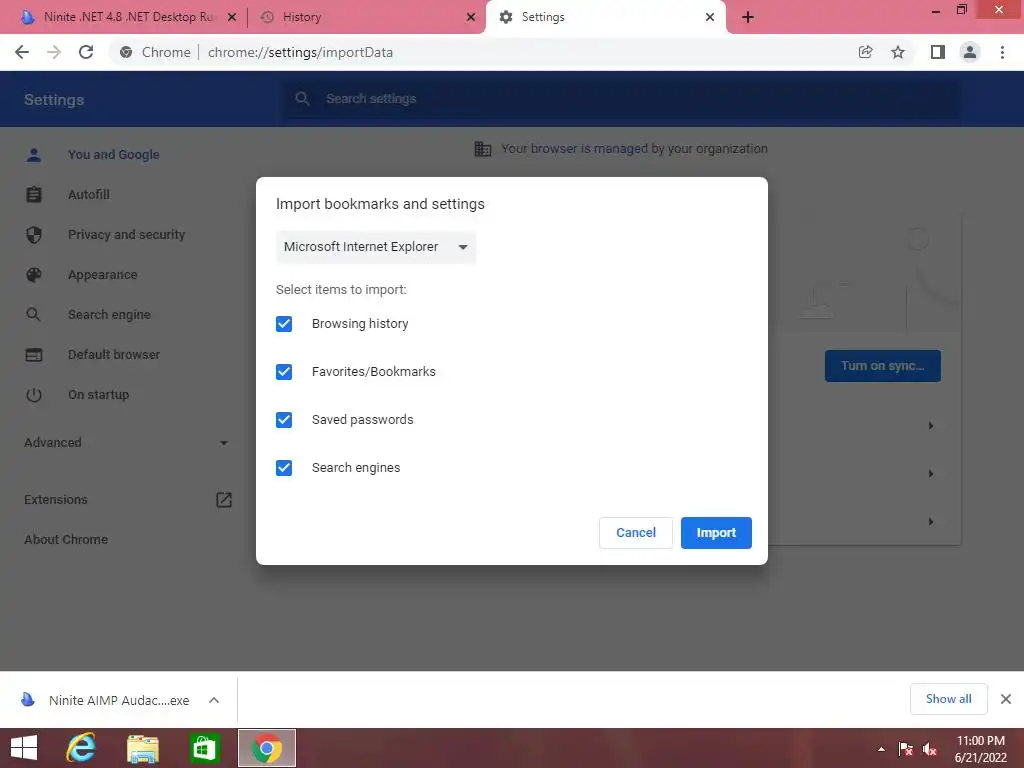Open File Explorer from the taskbar
Image resolution: width=1024 pixels, height=768 pixels.
(x=143, y=748)
